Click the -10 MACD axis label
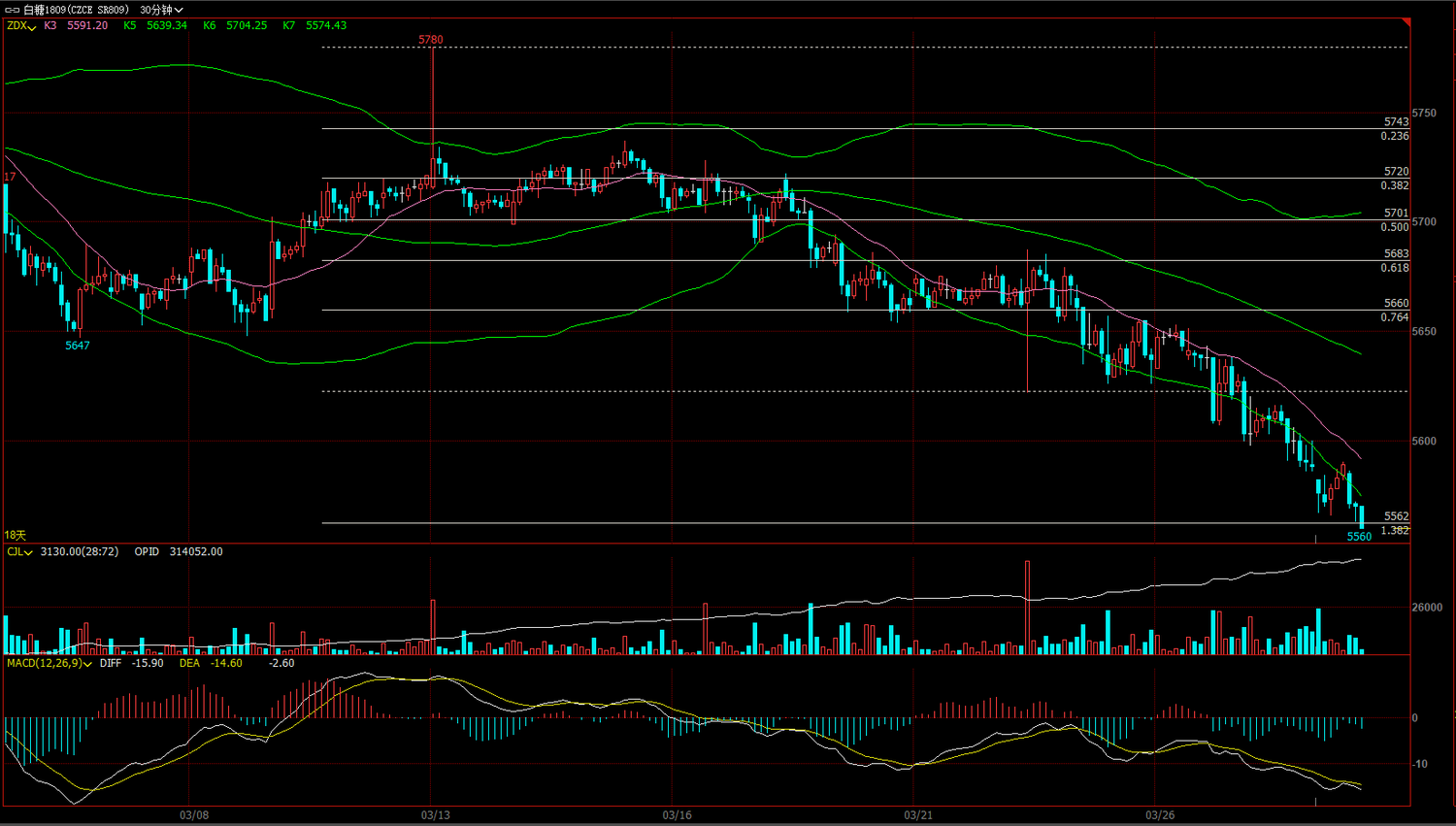 click(x=1419, y=764)
